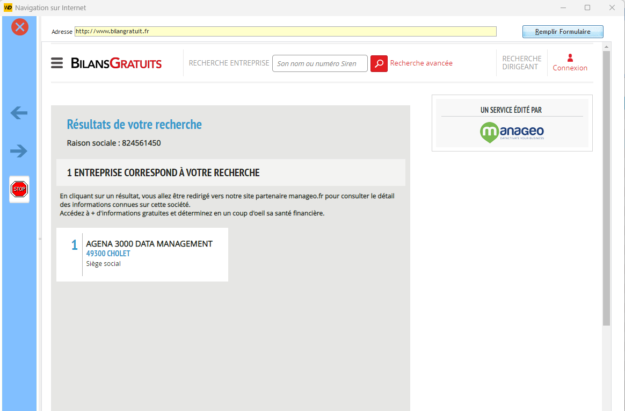625x411 pixels.
Task: Open the AGENA 3000 DATA MANAGEMENT result
Action: coord(149,243)
